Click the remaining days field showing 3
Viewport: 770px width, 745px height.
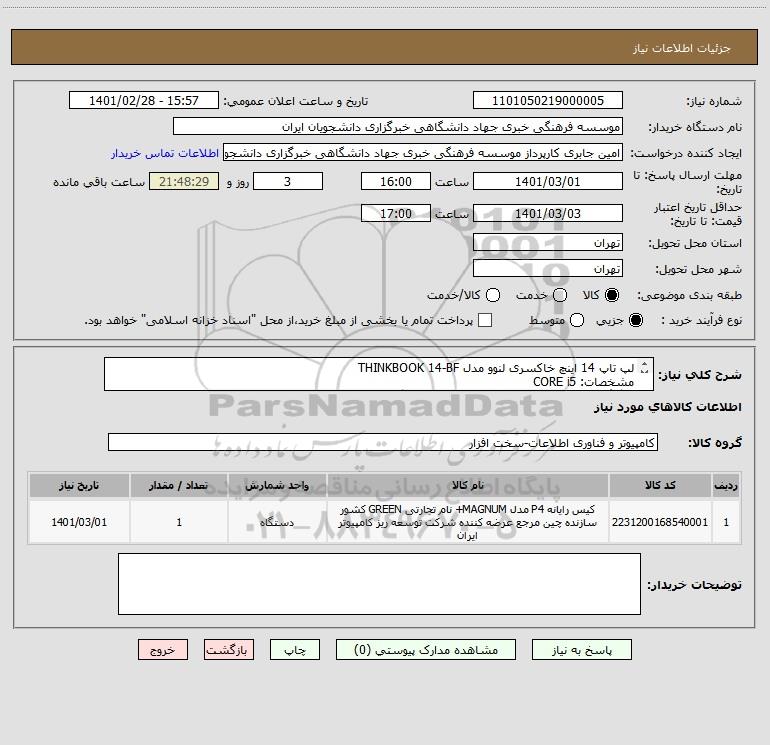[x=288, y=181]
